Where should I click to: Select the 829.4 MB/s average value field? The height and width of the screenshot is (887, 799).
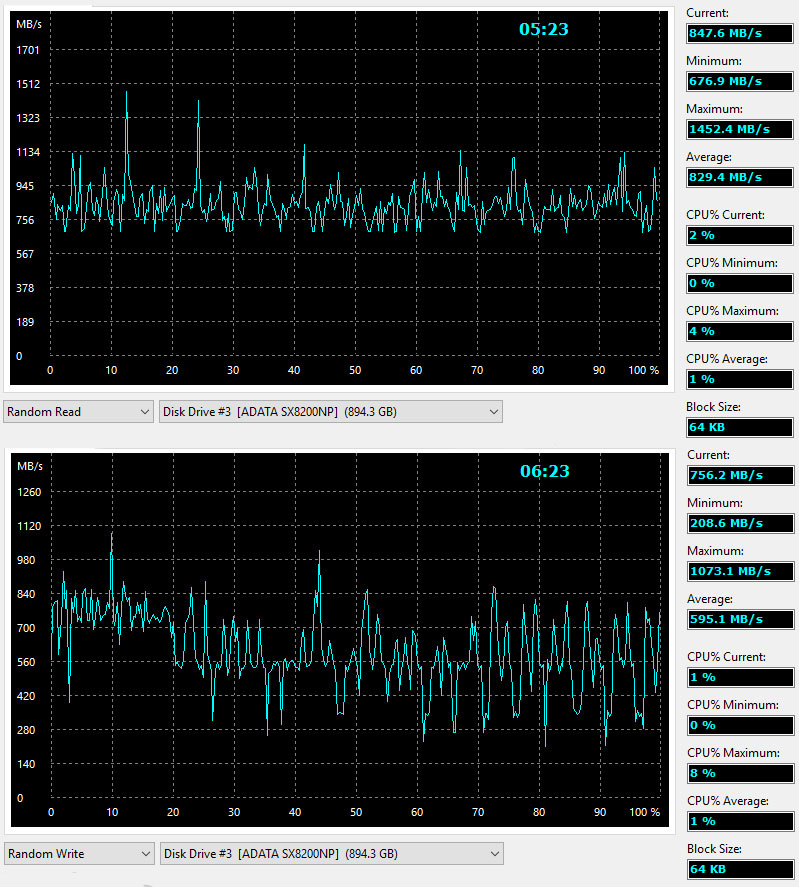click(x=739, y=177)
